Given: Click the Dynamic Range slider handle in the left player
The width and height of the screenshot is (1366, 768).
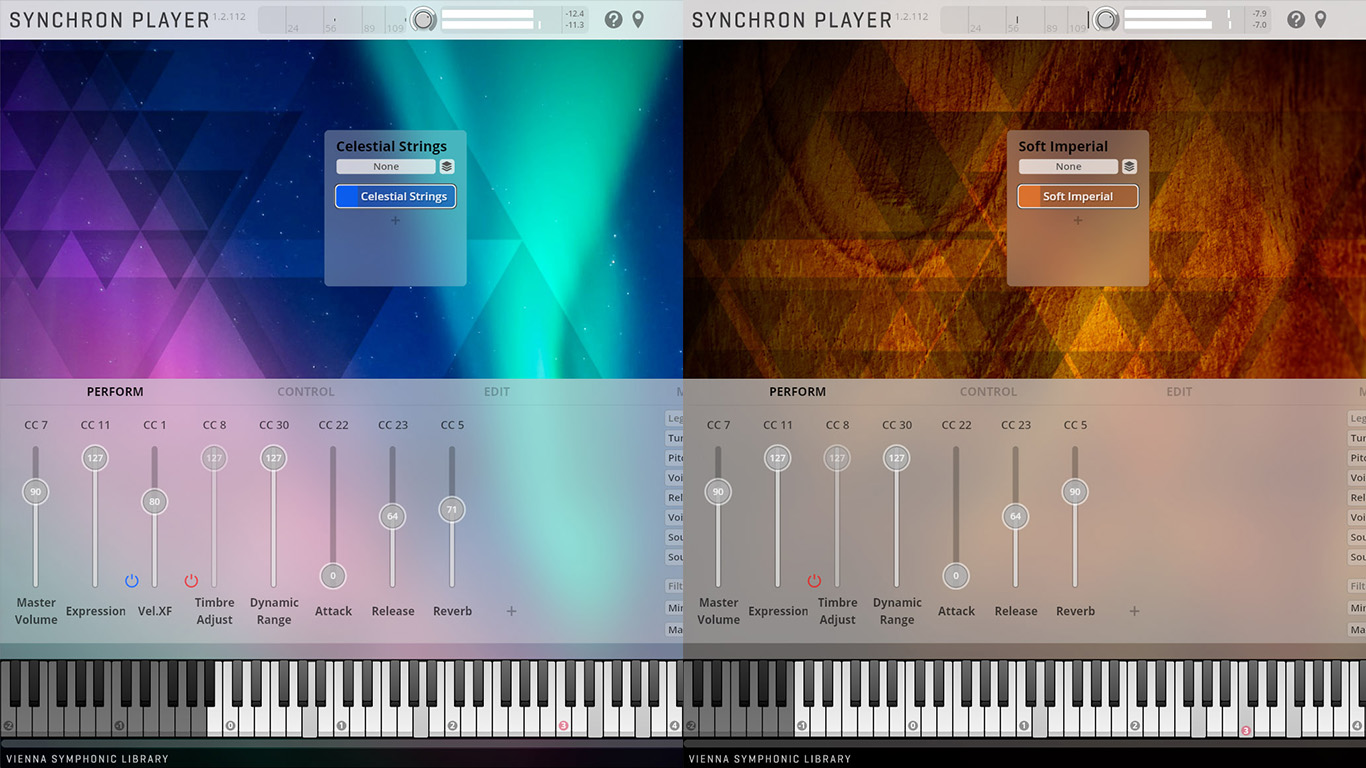Looking at the screenshot, I should coord(273,458).
